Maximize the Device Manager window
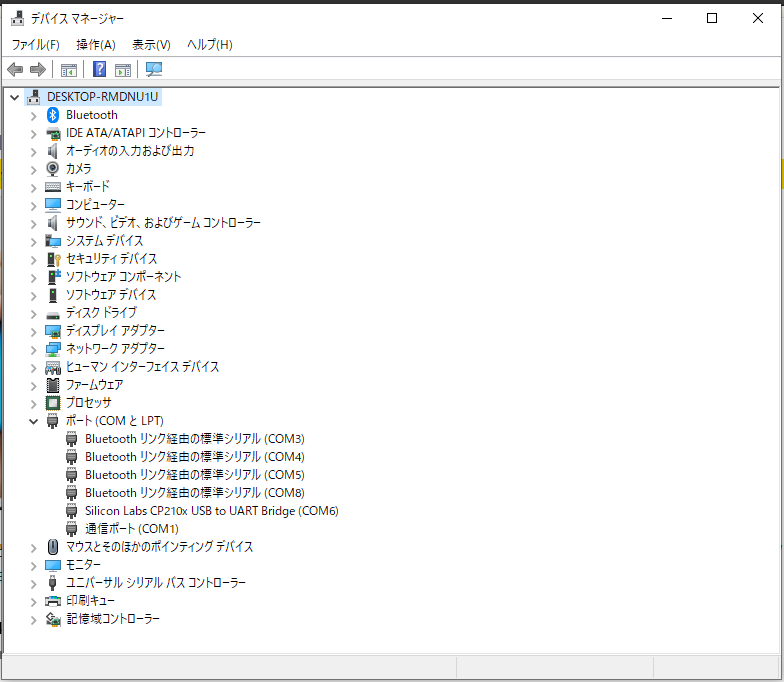The image size is (784, 682). coord(712,18)
